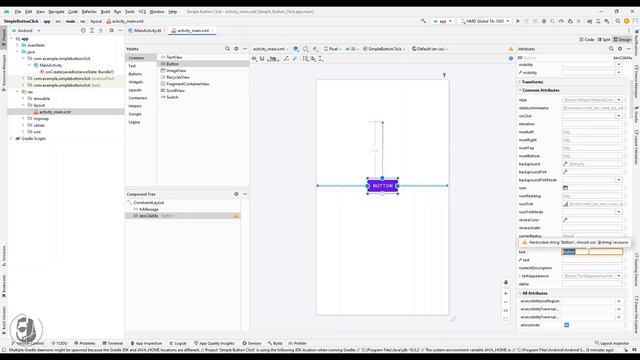
Task: Open the Terminal tool window
Action: click(x=112, y=343)
